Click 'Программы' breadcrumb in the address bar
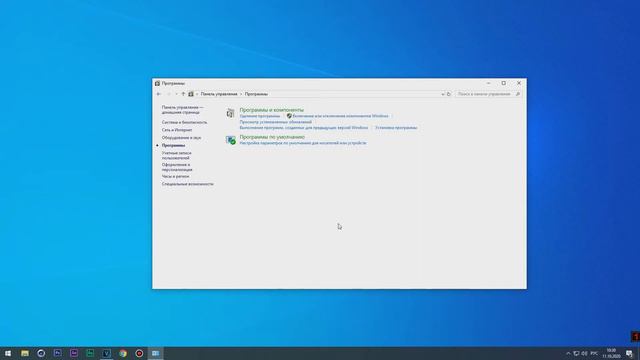 (x=256, y=94)
